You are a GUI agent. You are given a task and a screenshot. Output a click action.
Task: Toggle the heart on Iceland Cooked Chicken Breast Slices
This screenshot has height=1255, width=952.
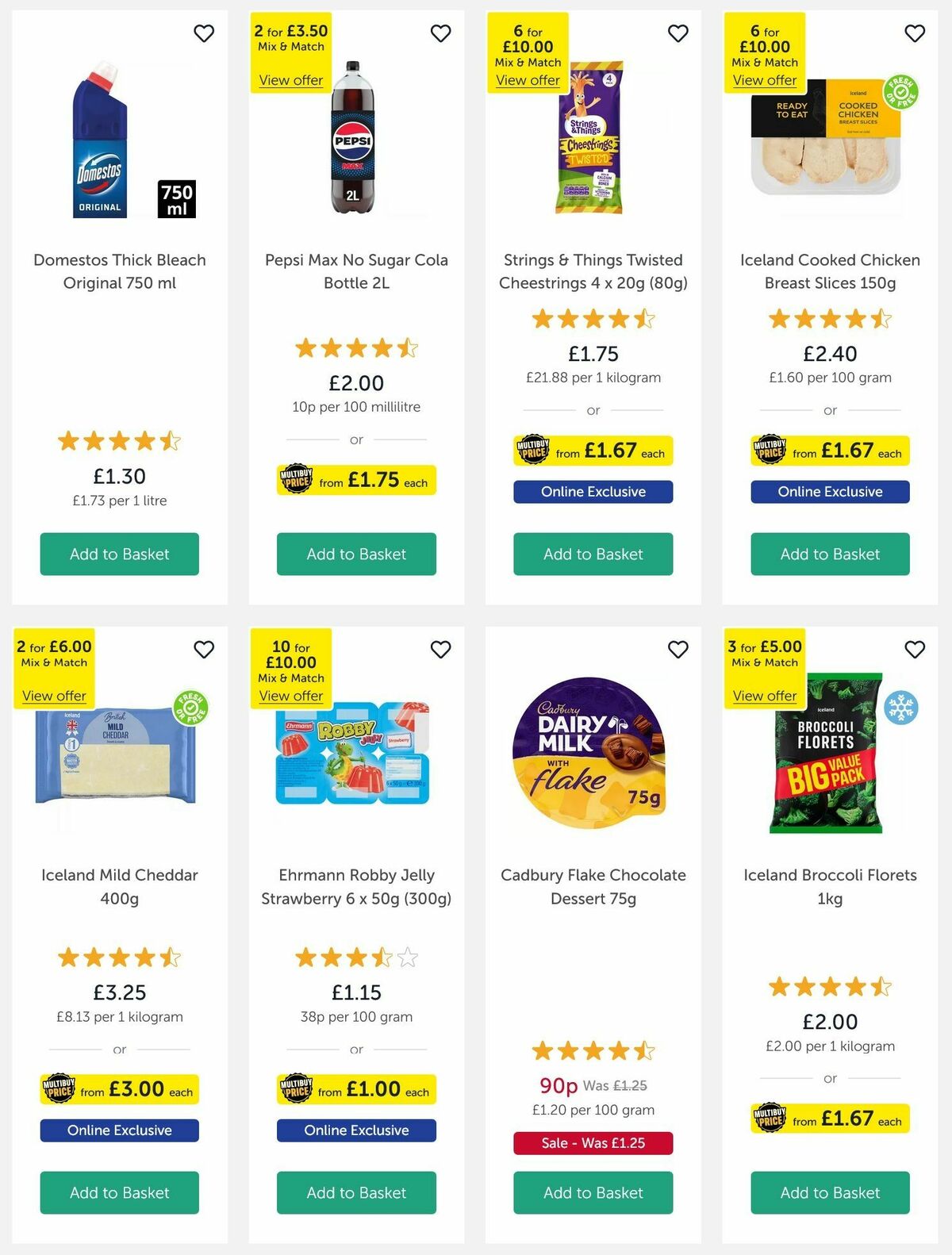point(914,33)
